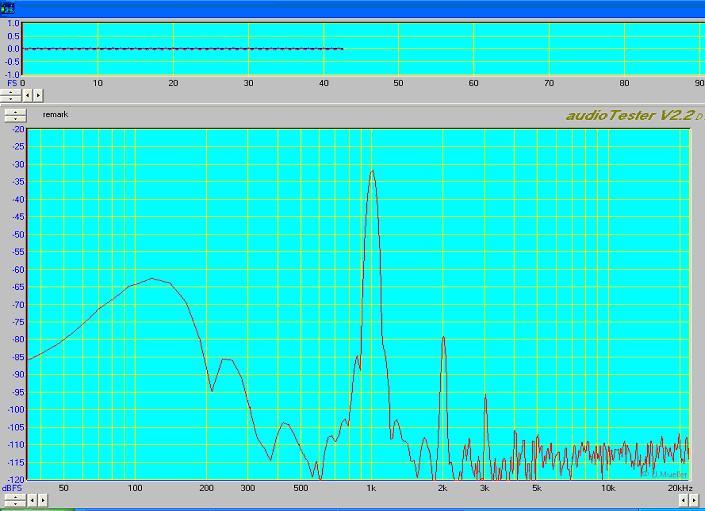Click the 2k harmonic peak in the spectrum
The height and width of the screenshot is (511, 705).
pos(443,337)
